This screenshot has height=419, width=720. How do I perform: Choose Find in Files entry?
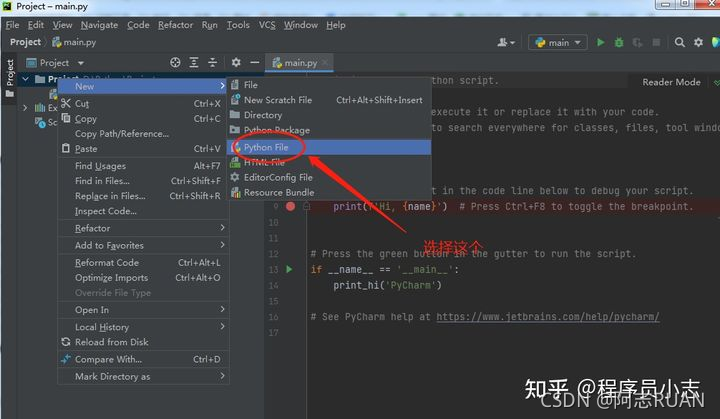pos(142,181)
